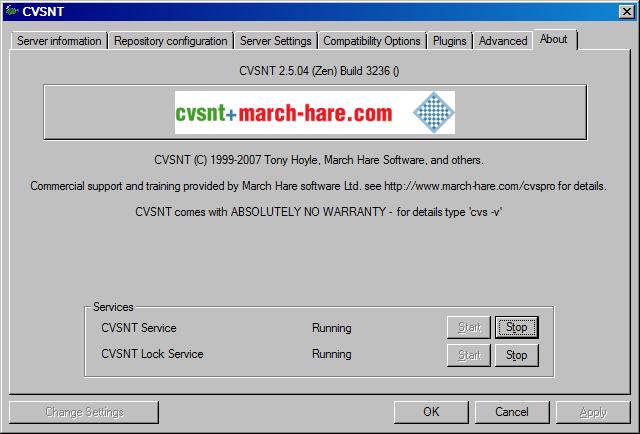Screen dimensions: 640x434
Task: Confirm the dialog with OK
Action: click(431, 412)
